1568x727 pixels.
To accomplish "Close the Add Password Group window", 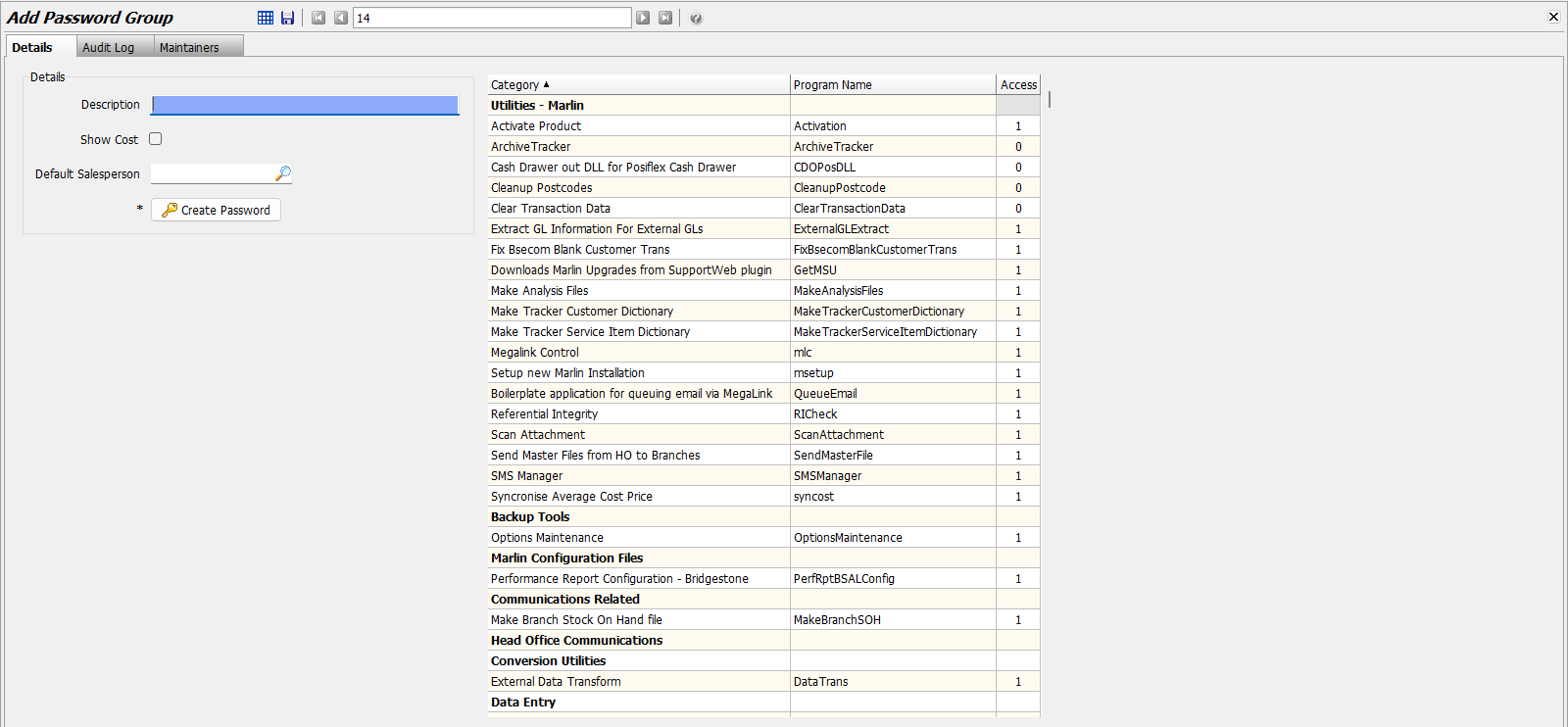I will pyautogui.click(x=1553, y=17).
